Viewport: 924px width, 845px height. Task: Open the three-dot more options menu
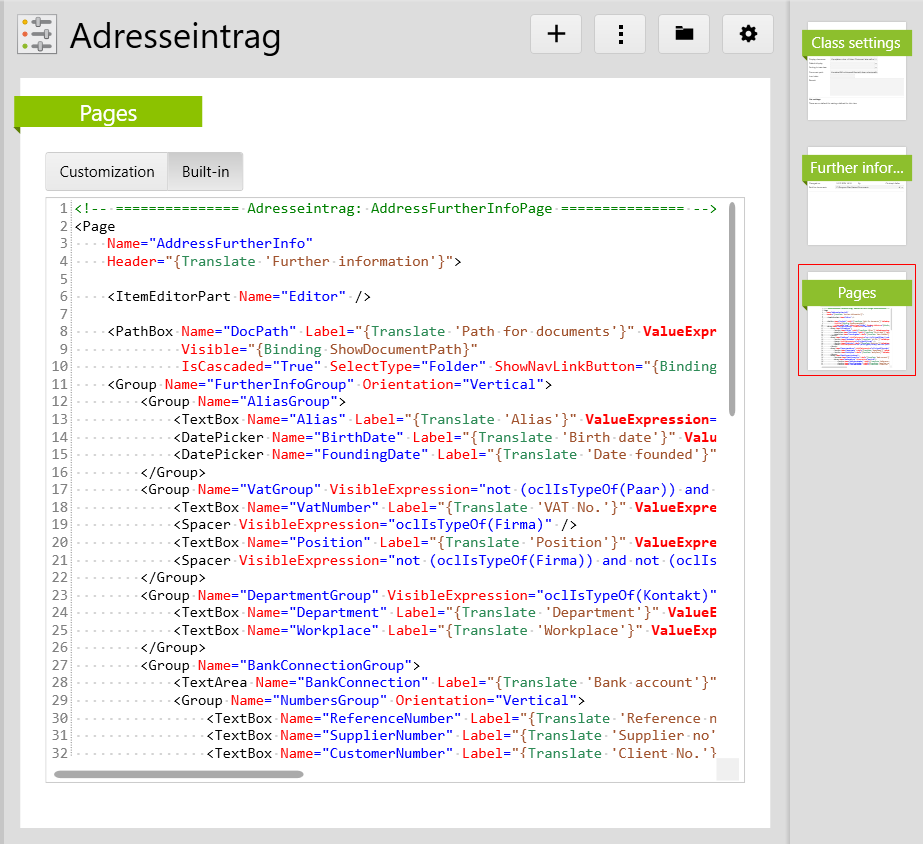point(620,34)
